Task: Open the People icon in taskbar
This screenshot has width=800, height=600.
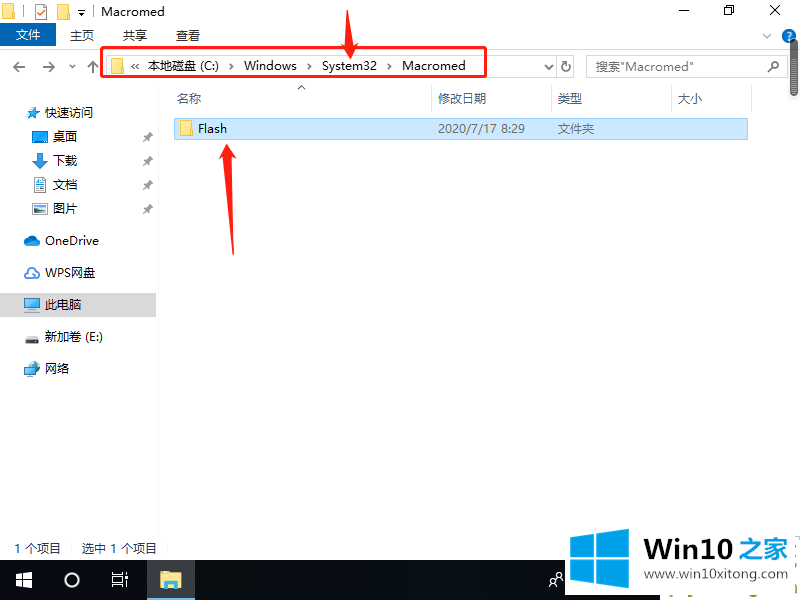Action: 556,580
